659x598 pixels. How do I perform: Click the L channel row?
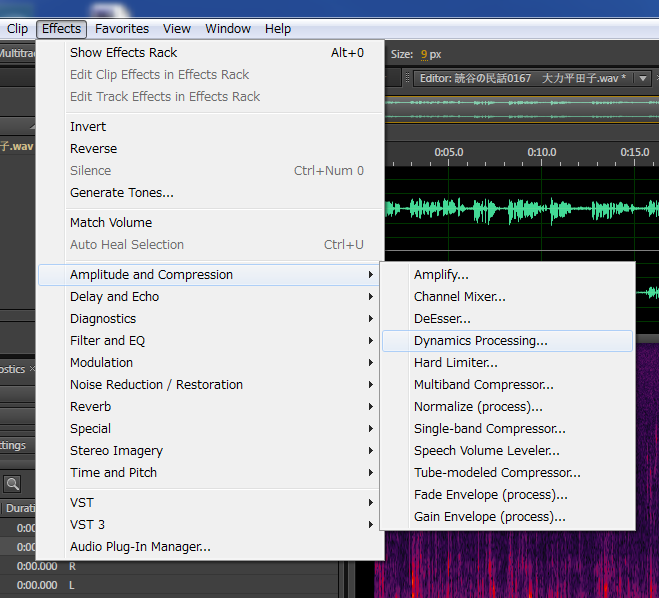click(168, 585)
